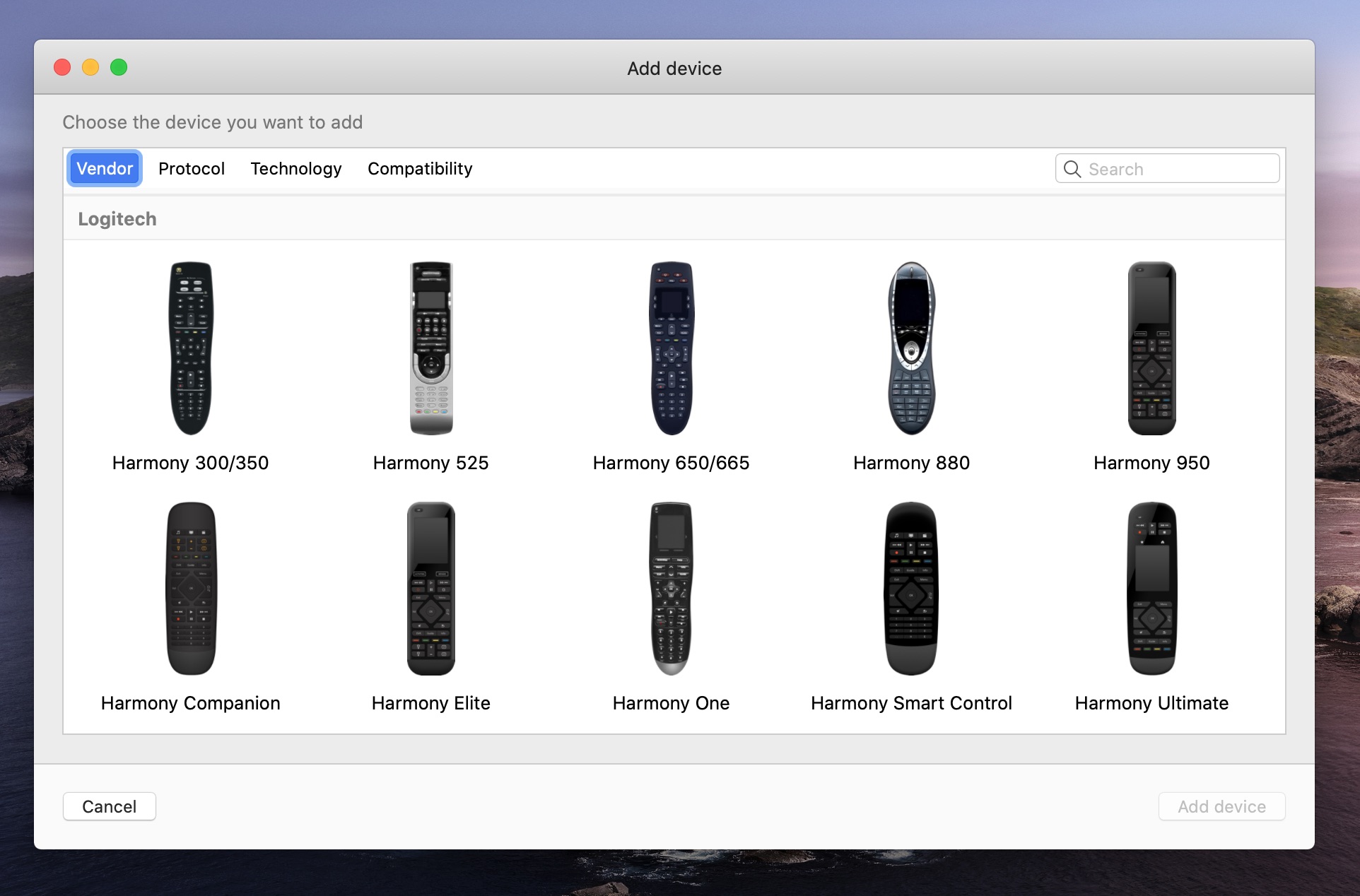Viewport: 1360px width, 896px height.
Task: Select the Harmony 525 remote image
Action: pyautogui.click(x=431, y=348)
